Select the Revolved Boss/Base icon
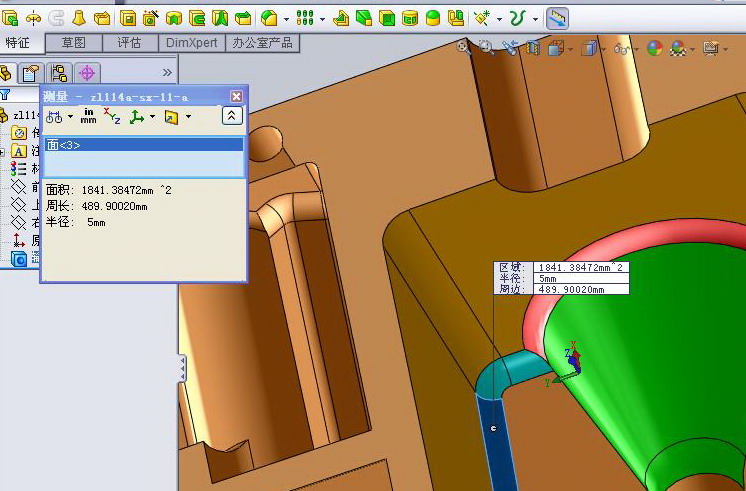 click(33, 19)
